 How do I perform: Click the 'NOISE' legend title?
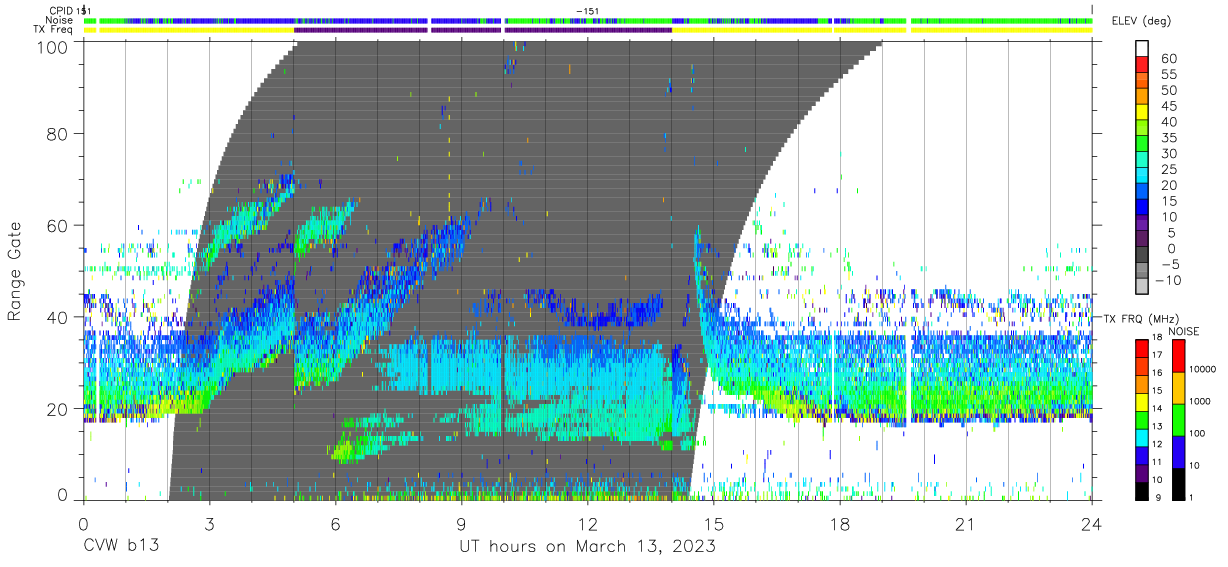pyautogui.click(x=1184, y=331)
